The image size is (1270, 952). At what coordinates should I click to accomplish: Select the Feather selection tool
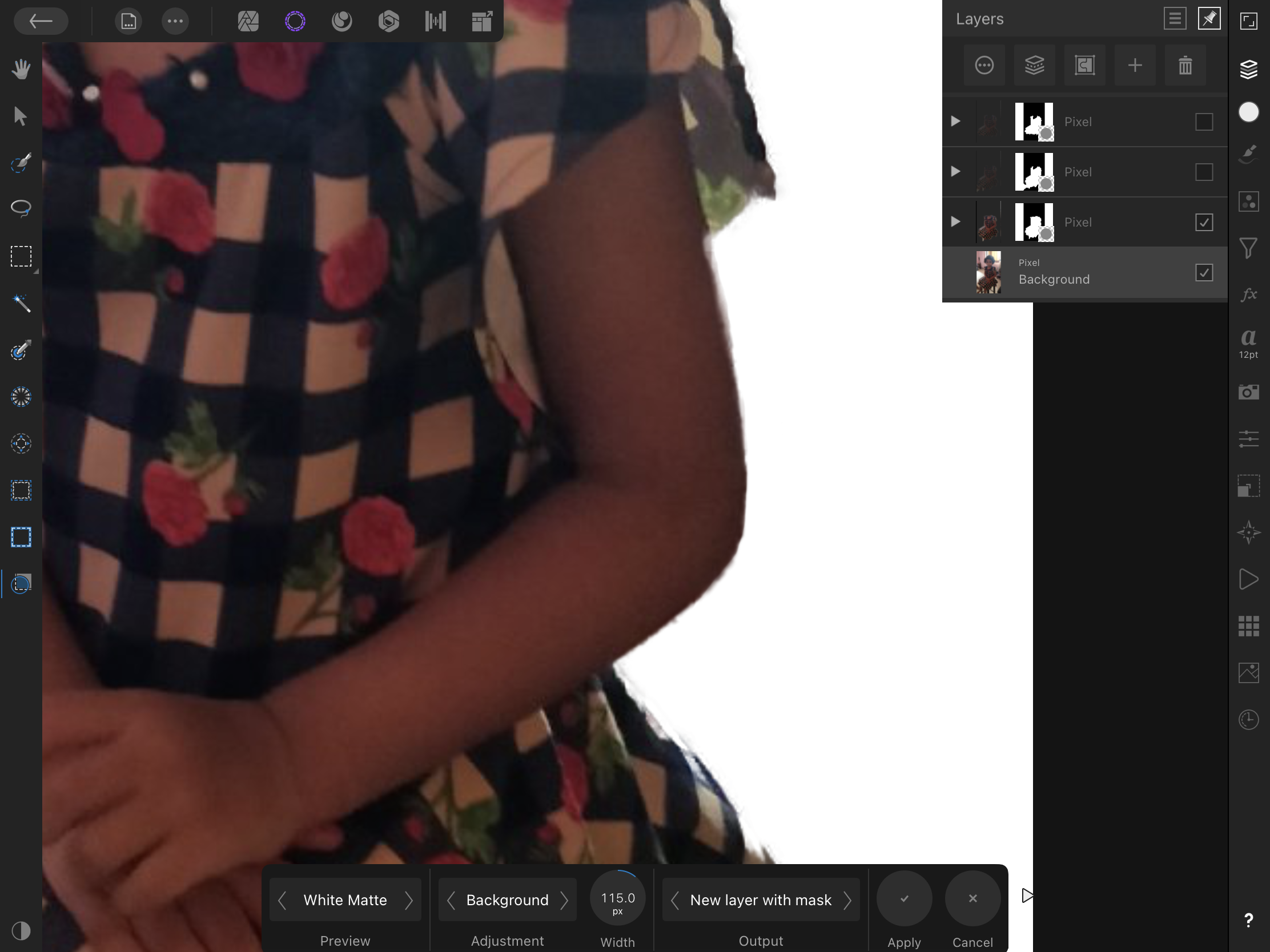21,491
